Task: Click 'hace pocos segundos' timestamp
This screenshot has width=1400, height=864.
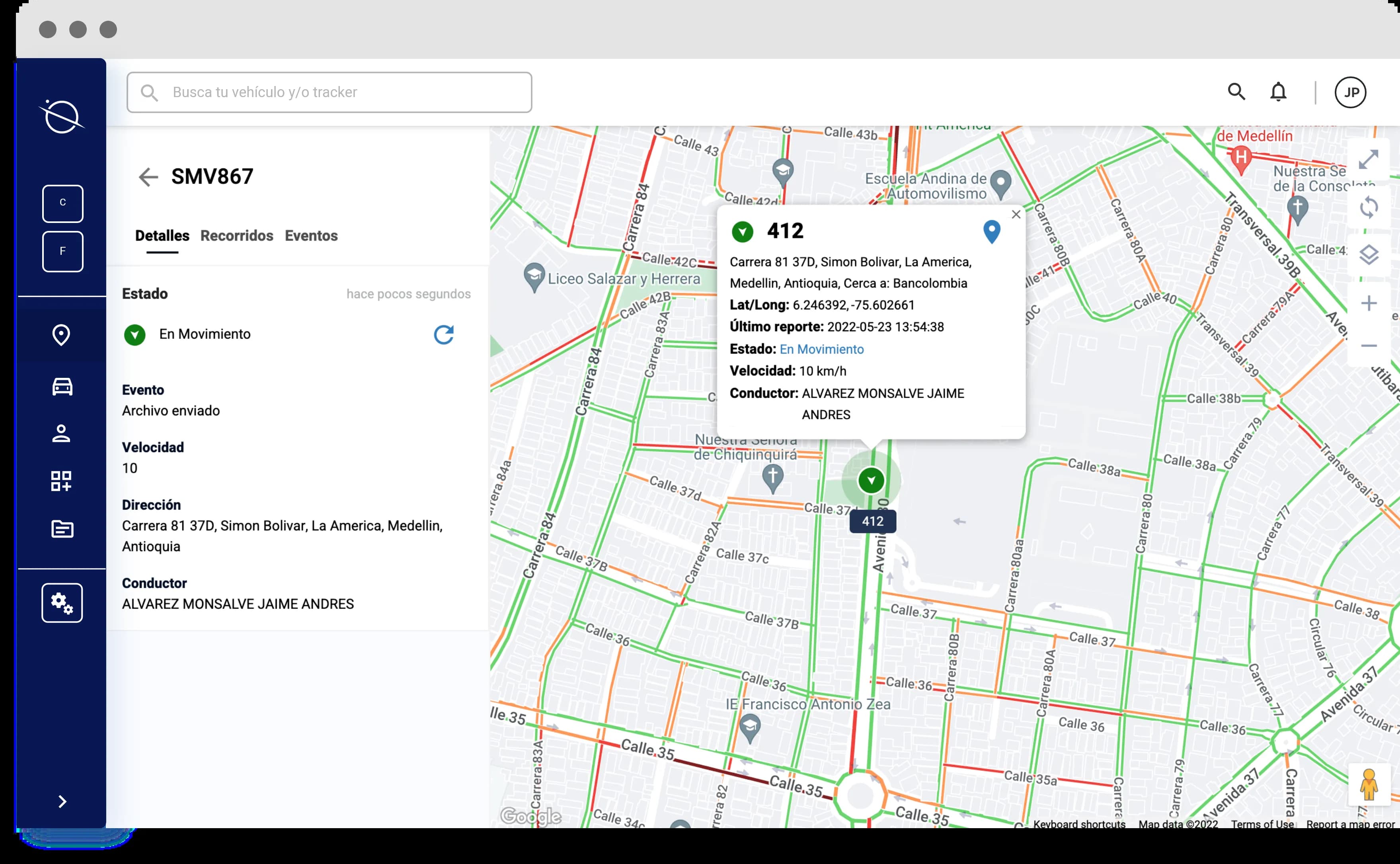Action: (408, 294)
